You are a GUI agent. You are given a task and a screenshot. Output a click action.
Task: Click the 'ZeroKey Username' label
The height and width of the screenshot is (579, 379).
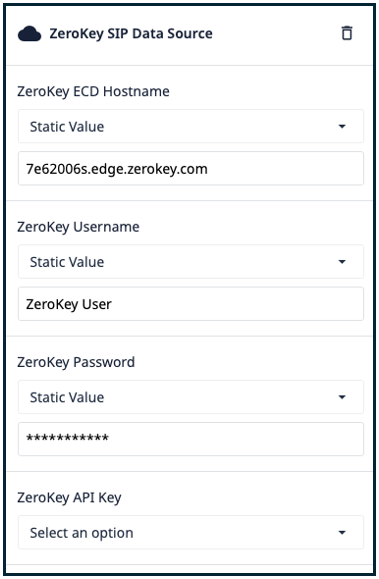(78, 227)
